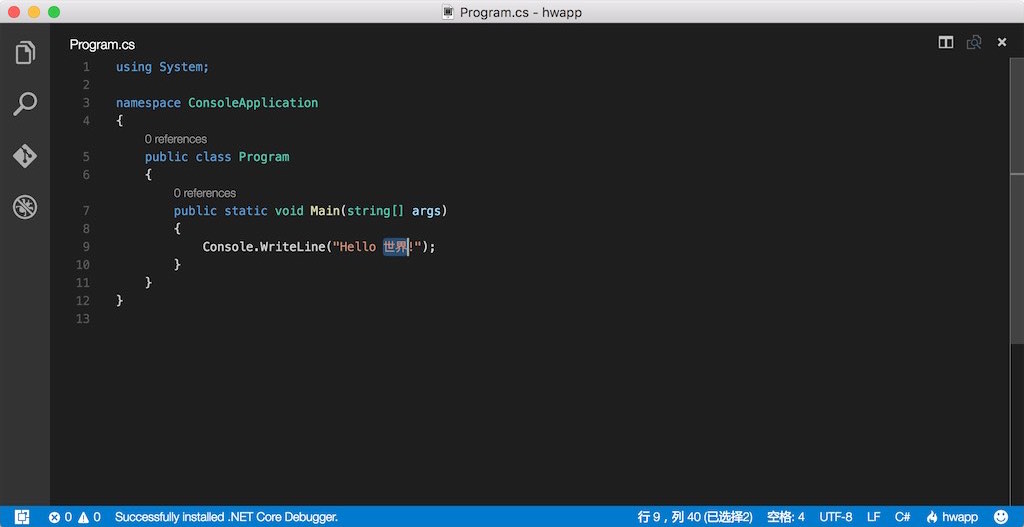The height and width of the screenshot is (527, 1024).
Task: Click selected text 世界 in string
Action: pos(396,247)
